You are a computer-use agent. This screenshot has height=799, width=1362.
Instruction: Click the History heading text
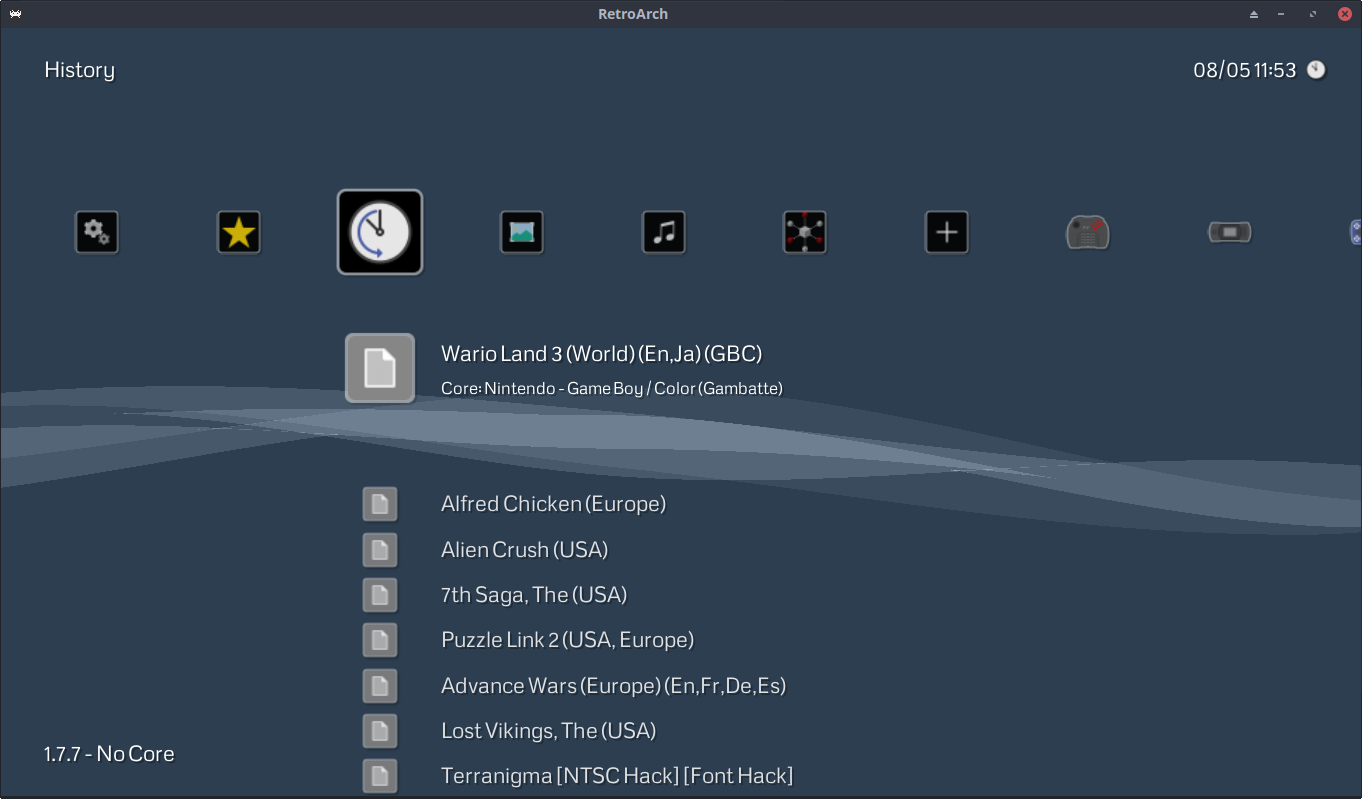(80, 70)
